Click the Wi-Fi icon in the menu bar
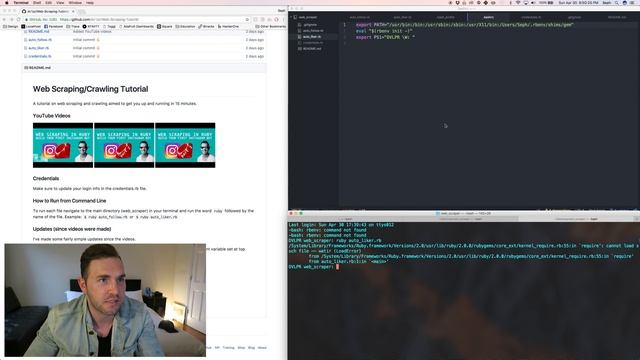This screenshot has height=360, width=640. (x=518, y=2)
